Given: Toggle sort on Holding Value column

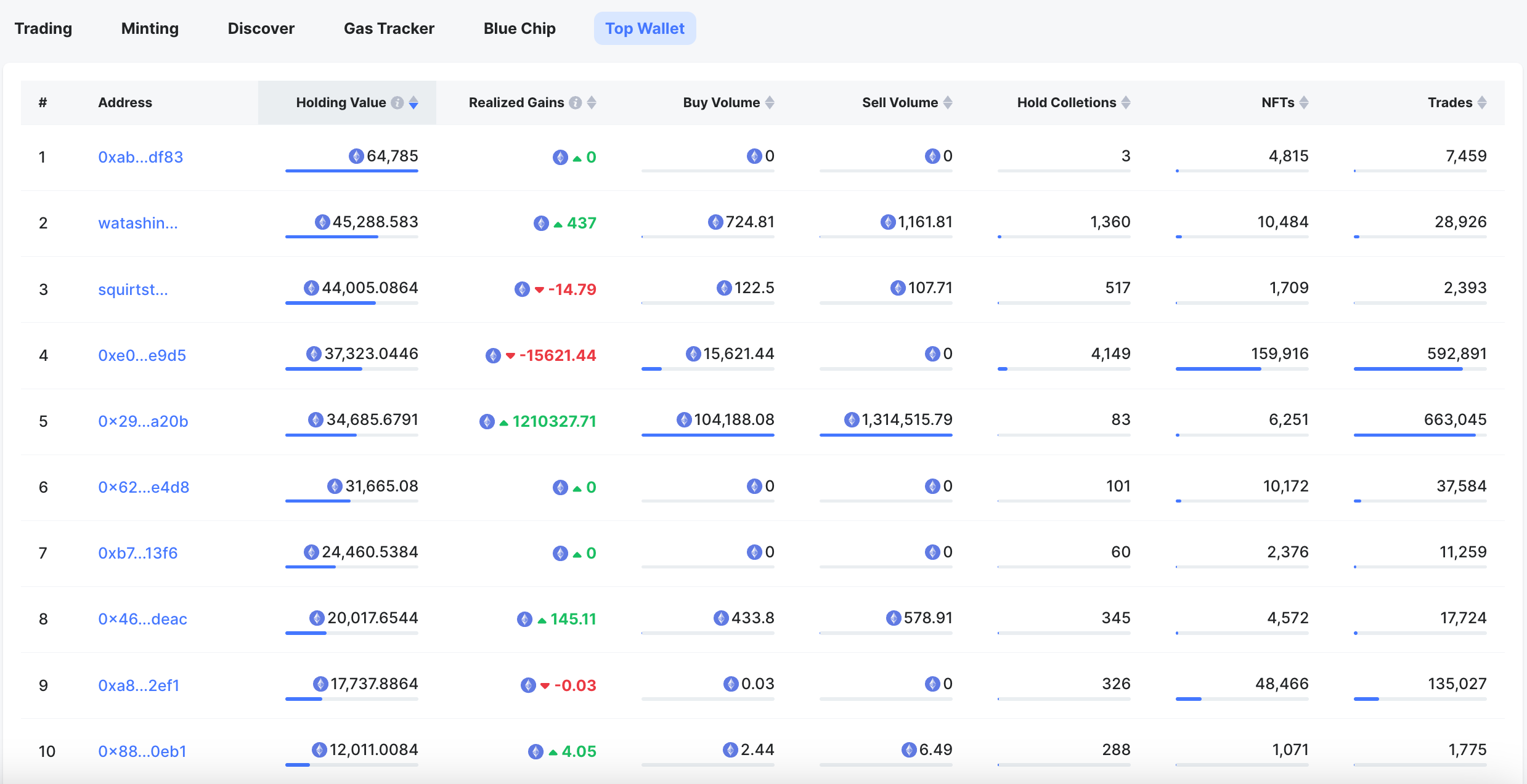Looking at the screenshot, I should coord(413,103).
